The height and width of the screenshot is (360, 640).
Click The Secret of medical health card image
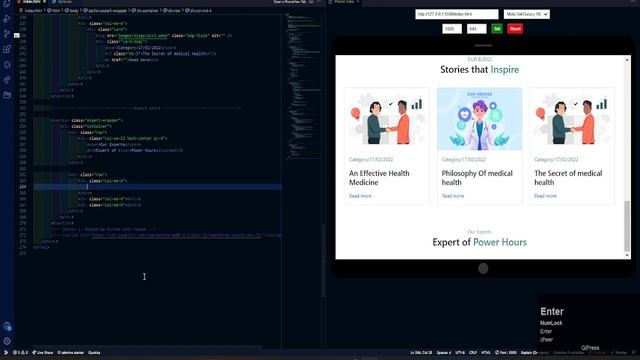(x=572, y=119)
